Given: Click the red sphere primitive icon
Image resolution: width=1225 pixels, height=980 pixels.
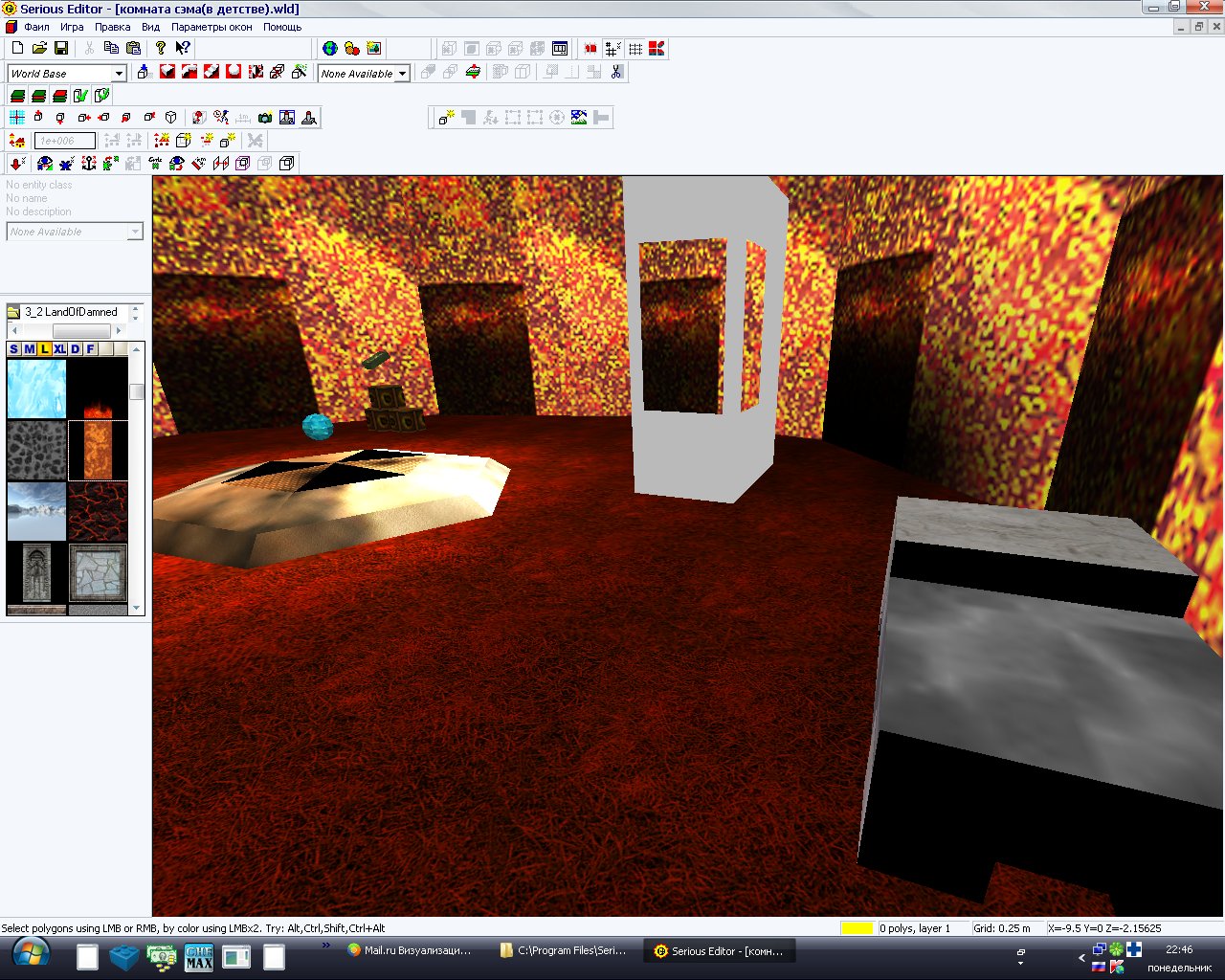Looking at the screenshot, I should tap(233, 72).
